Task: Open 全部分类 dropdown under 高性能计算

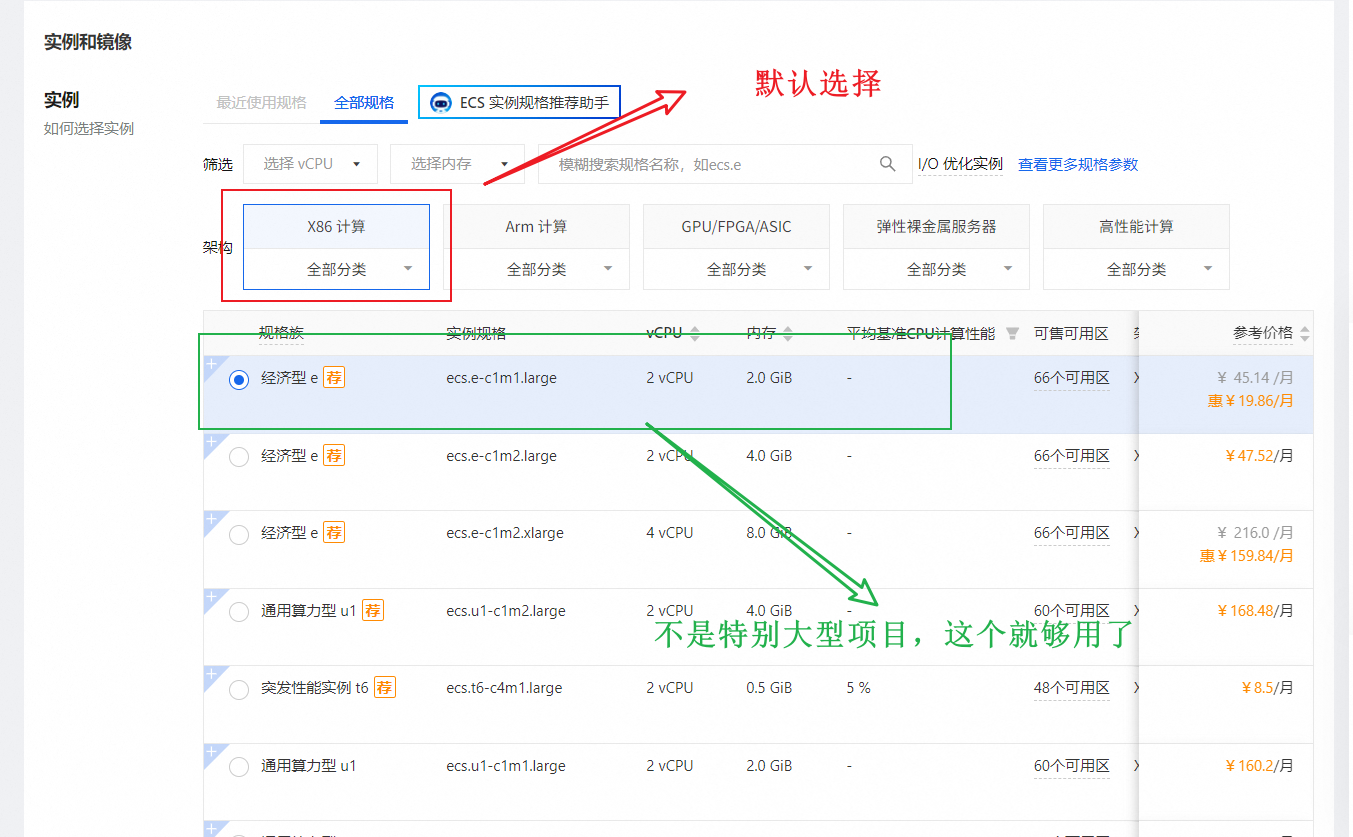Action: pyautogui.click(x=1136, y=269)
